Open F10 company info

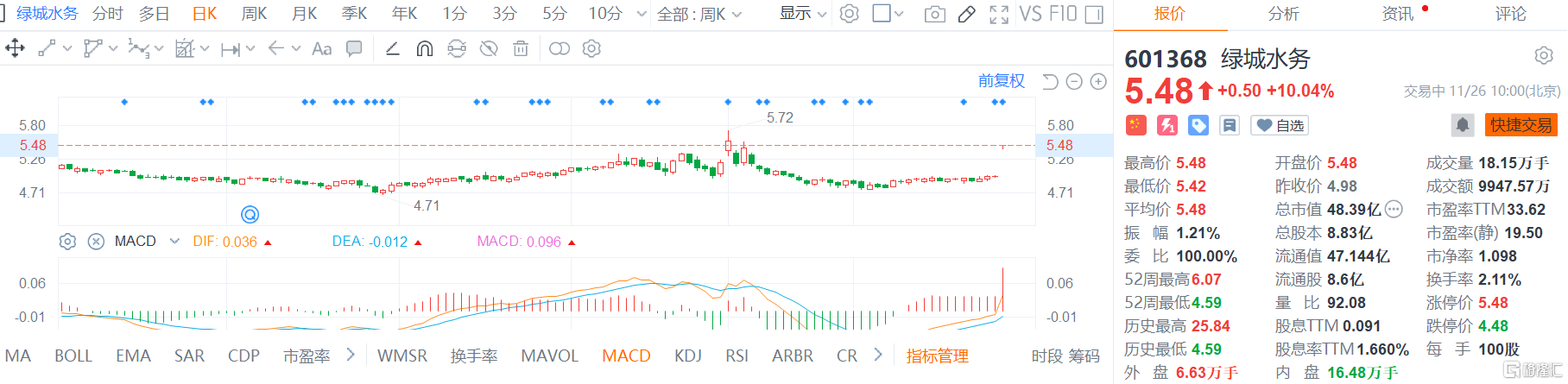[1063, 14]
